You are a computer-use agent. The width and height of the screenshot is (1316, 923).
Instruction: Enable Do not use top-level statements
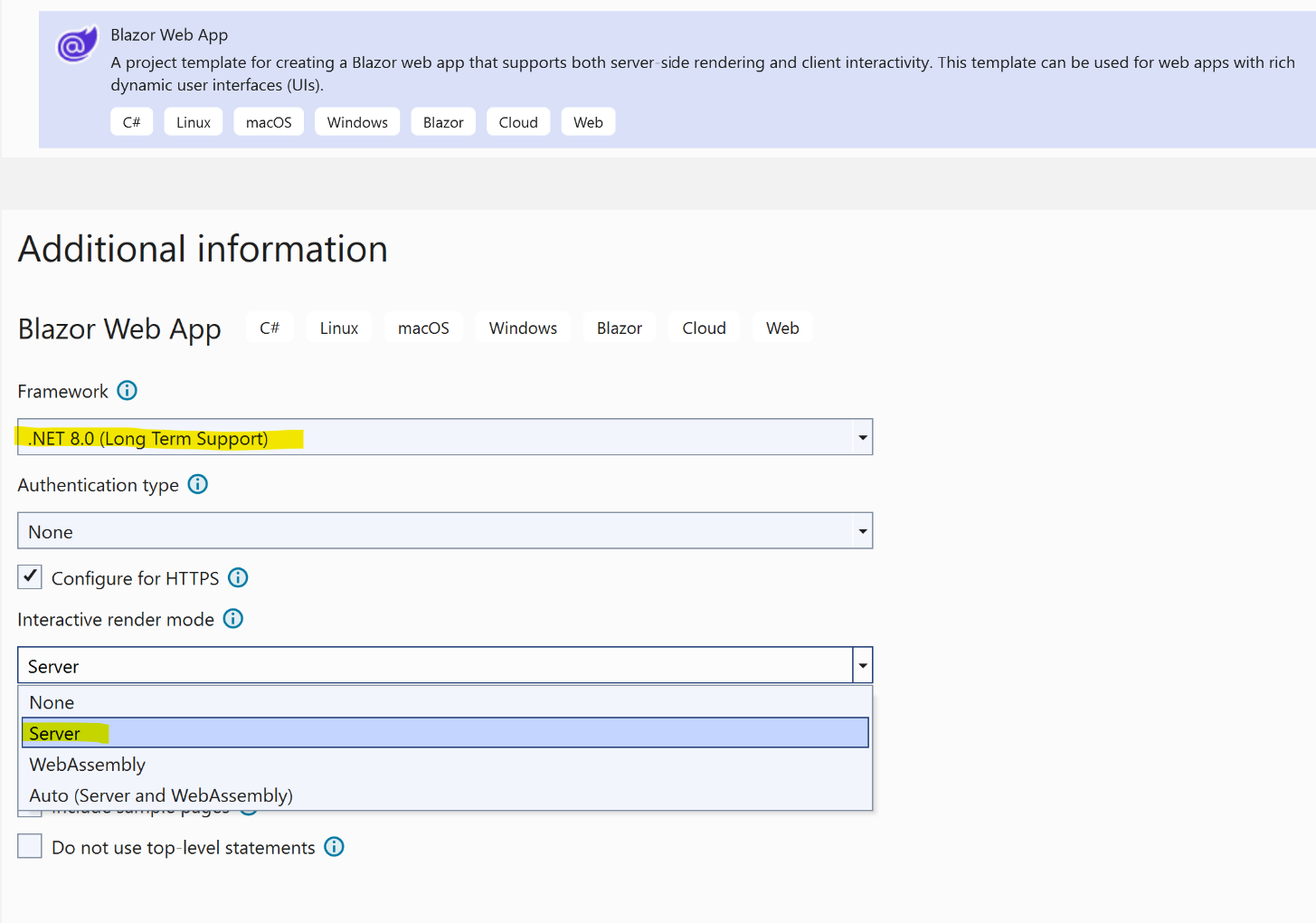(30, 846)
